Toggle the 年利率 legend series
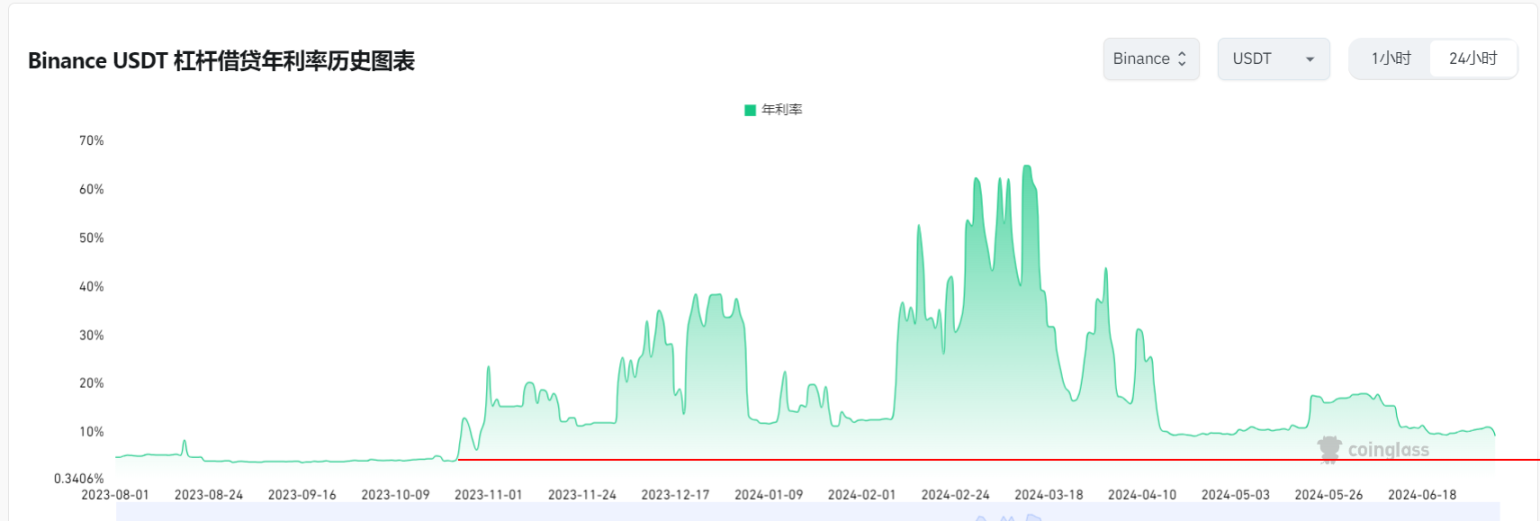Screen dimensions: 1540x521 coord(773,110)
